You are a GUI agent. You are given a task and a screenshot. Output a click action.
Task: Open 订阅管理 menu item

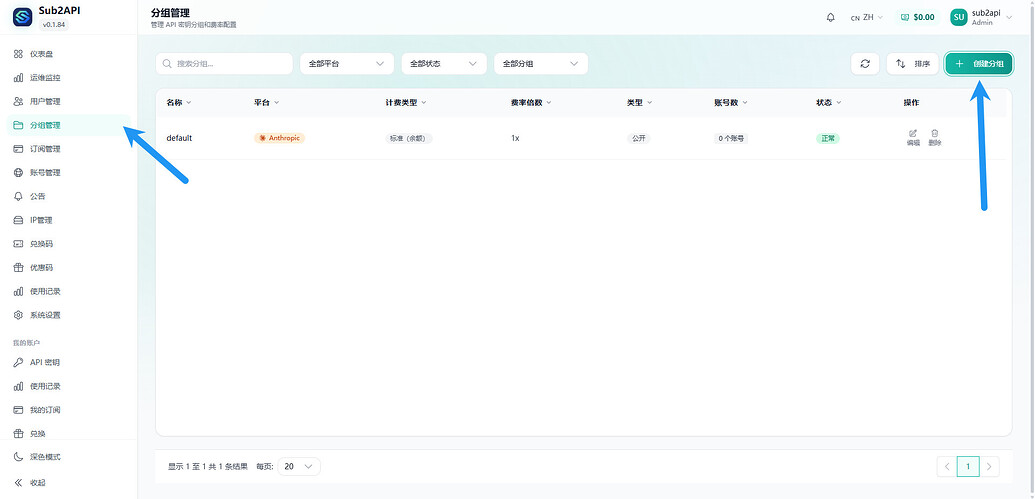coord(69,149)
